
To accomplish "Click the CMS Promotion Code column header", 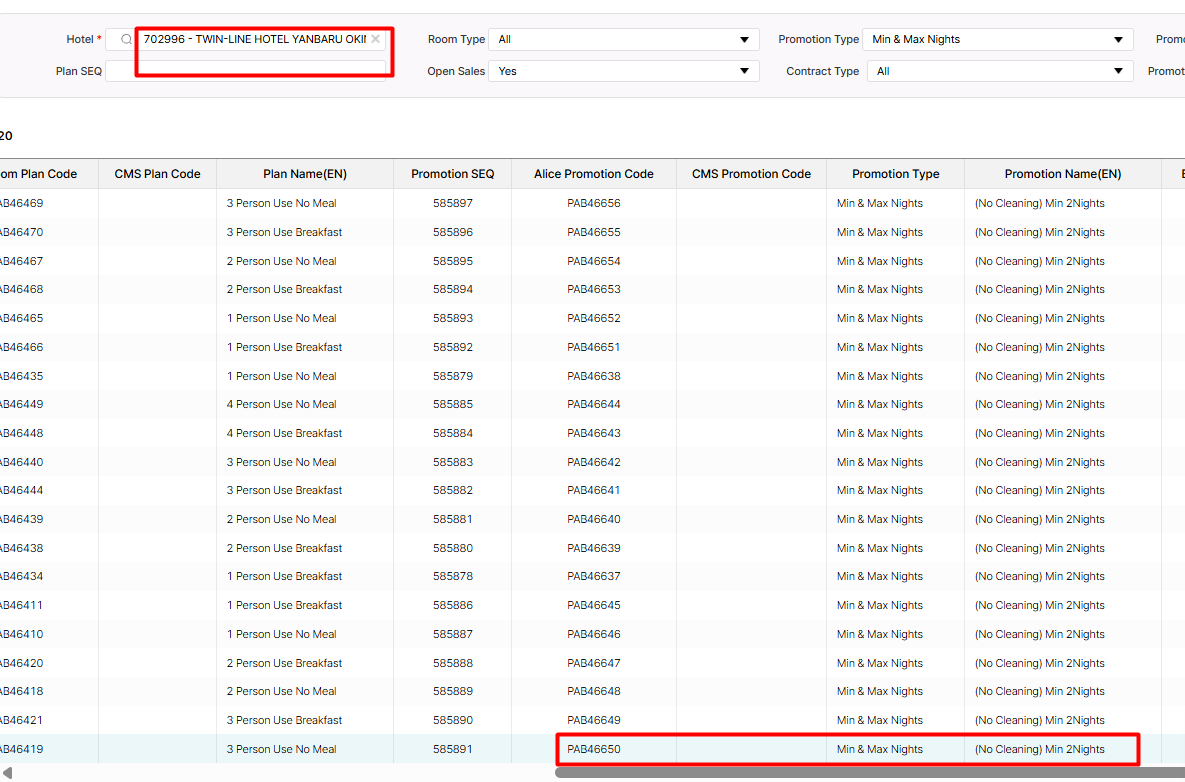I will coord(751,174).
